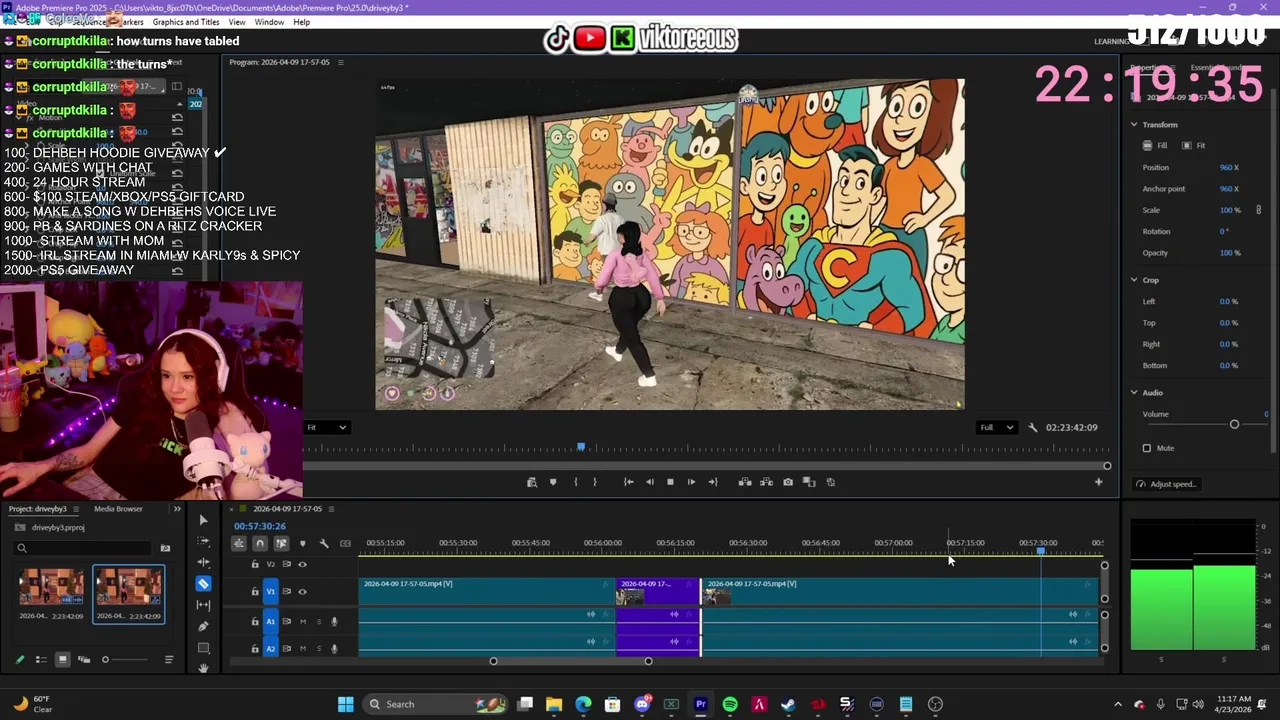This screenshot has width=1280, height=720.
Task: Expand hidden panel tabs chevron
Action: tap(177, 509)
